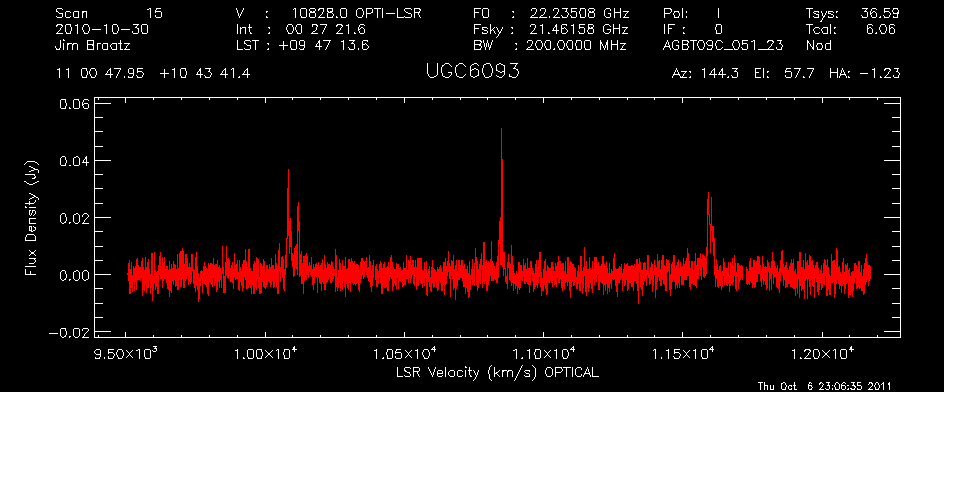Screen dimensions: 962x490
Task: Click the plot timestamp Thu Oct 6 23:06:35 2011
Action: (x=825, y=386)
